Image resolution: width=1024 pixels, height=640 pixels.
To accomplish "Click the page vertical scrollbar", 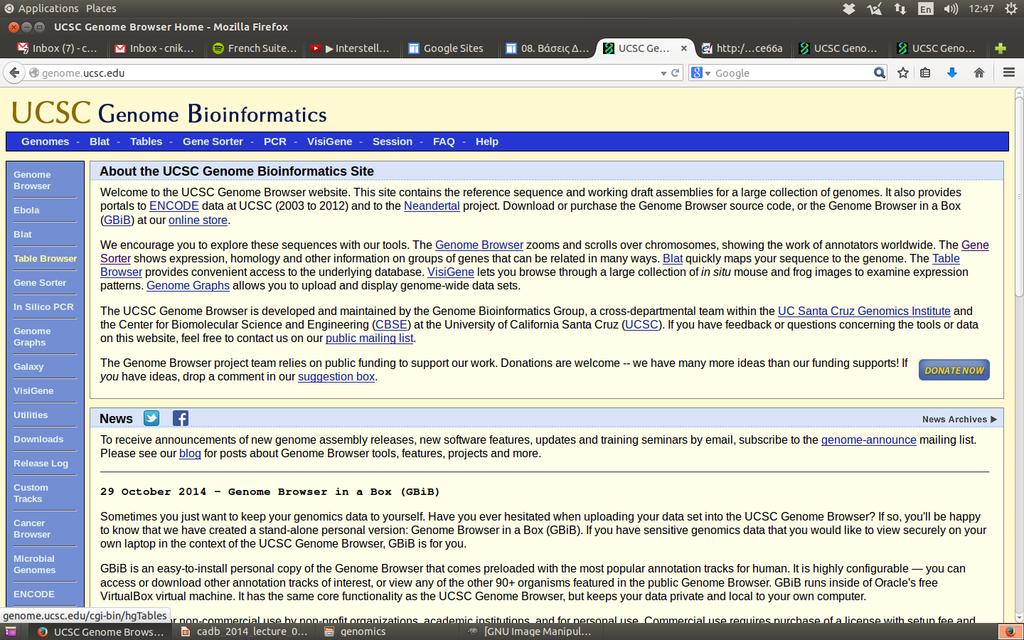I will (x=1018, y=353).
